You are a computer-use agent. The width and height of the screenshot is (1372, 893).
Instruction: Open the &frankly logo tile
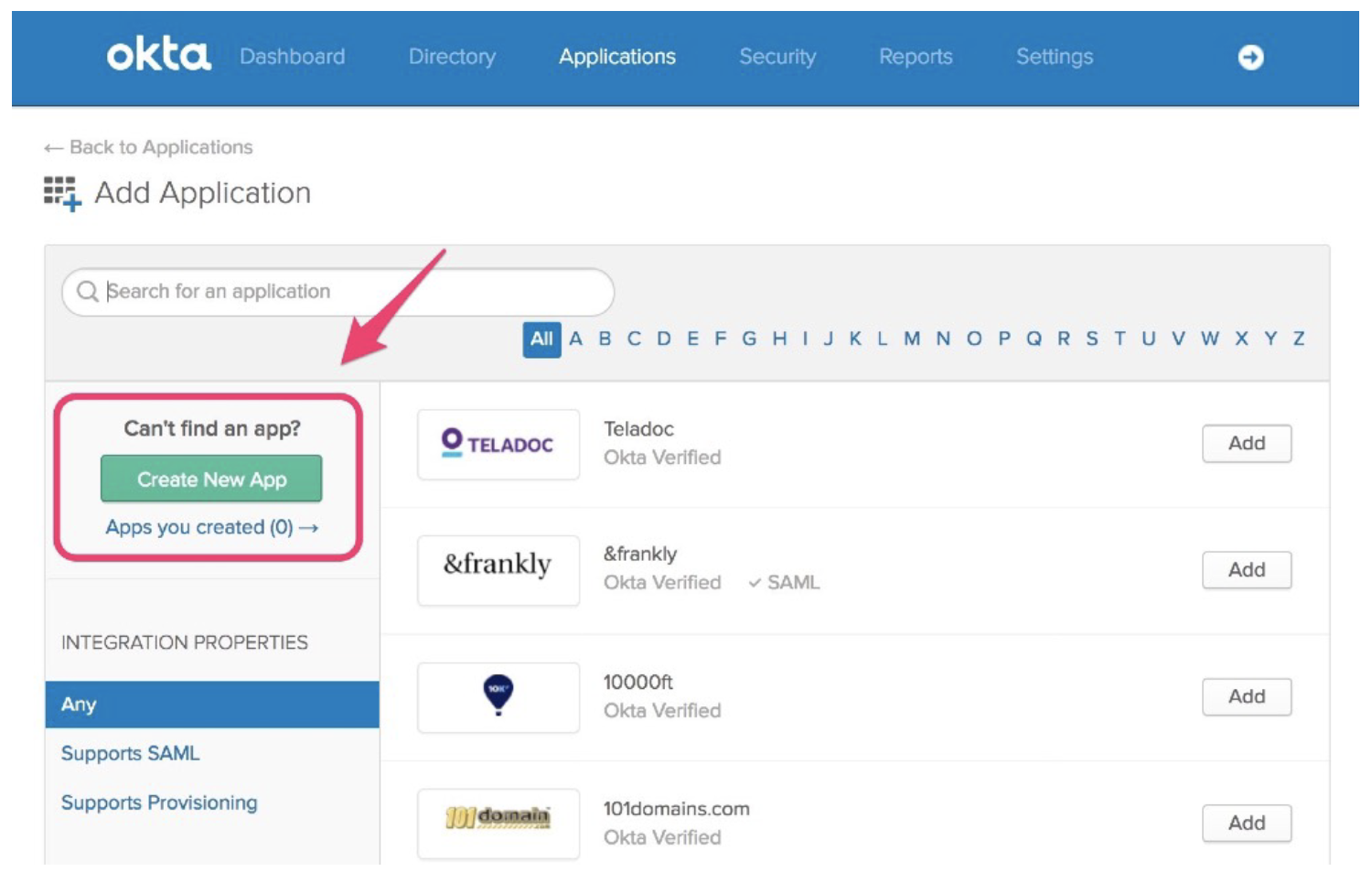(x=498, y=571)
